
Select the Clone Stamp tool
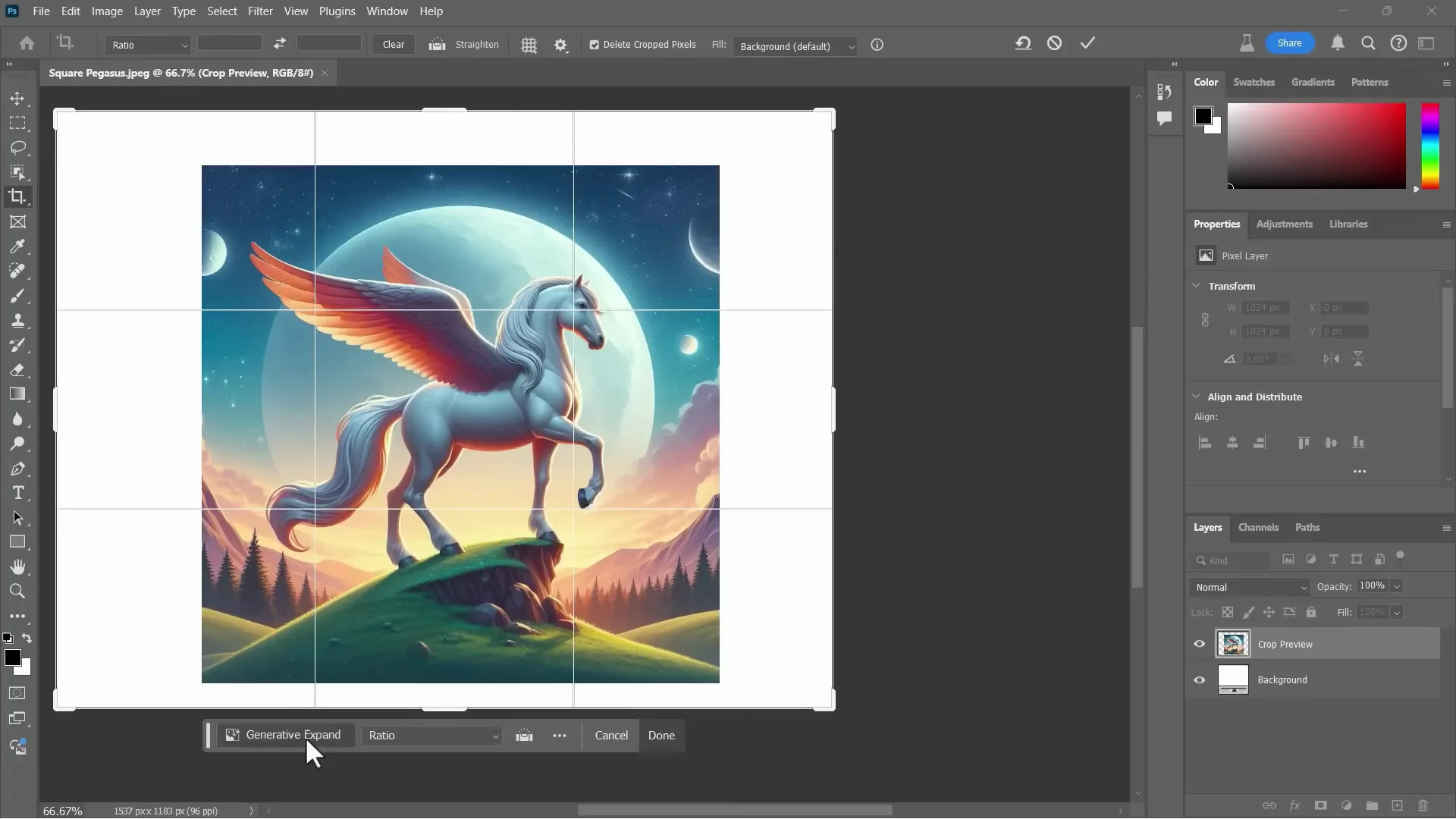(17, 320)
